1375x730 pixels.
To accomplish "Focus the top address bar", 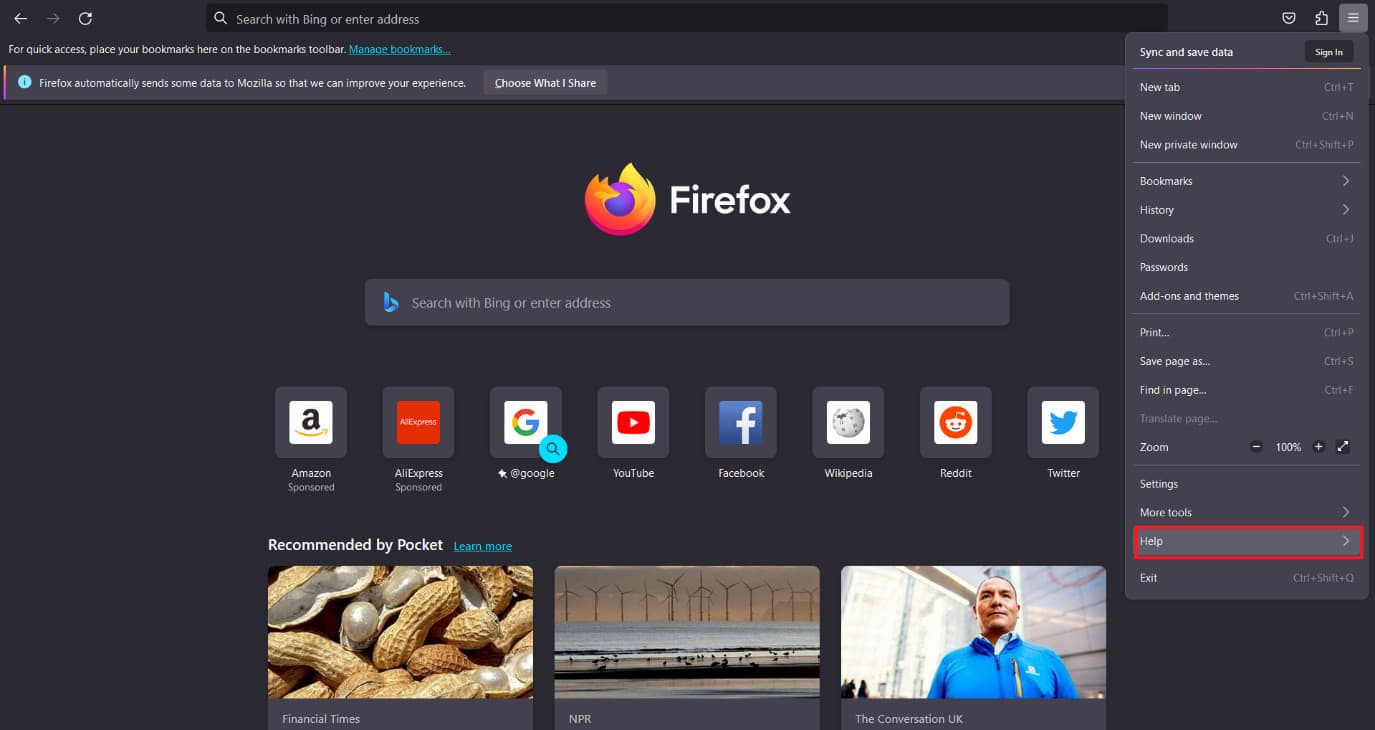I will point(687,18).
